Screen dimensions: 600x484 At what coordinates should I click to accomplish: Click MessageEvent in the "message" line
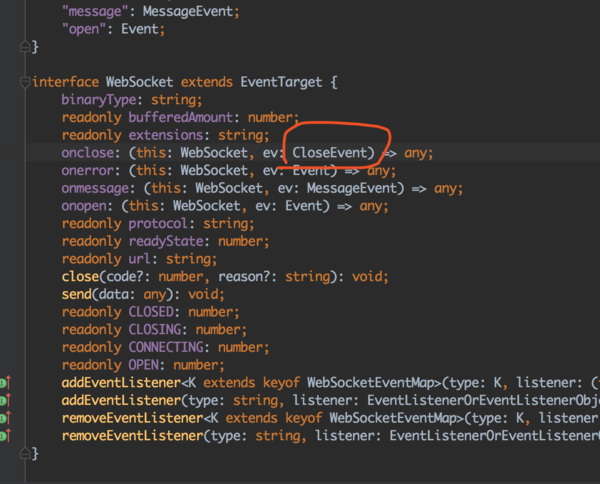point(188,11)
